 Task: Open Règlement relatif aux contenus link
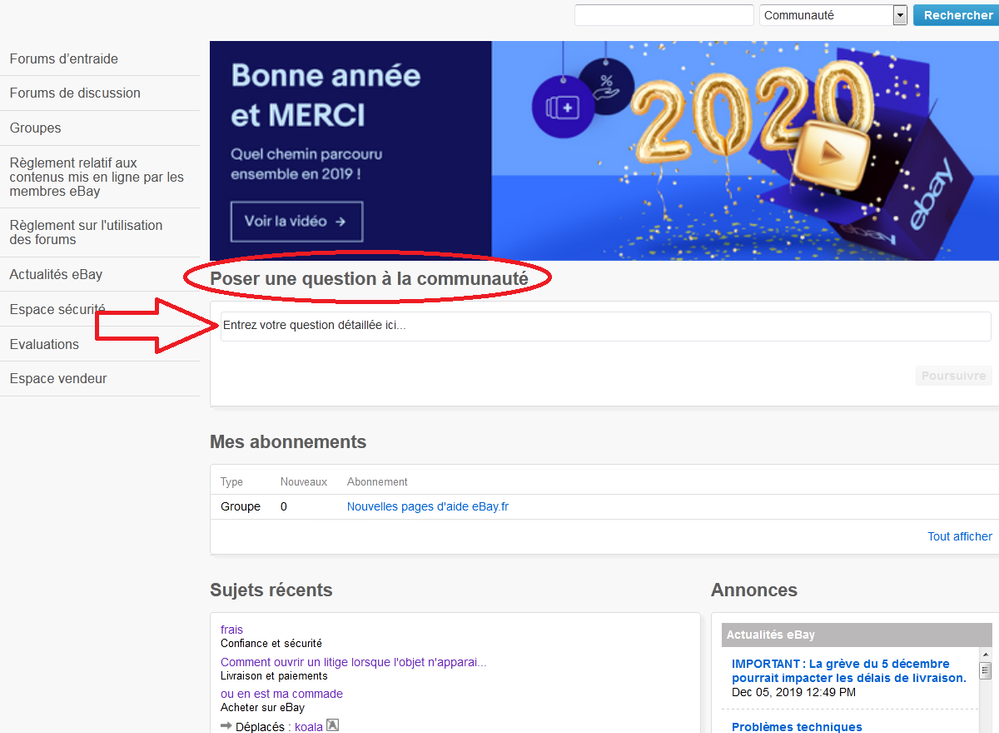[96, 177]
